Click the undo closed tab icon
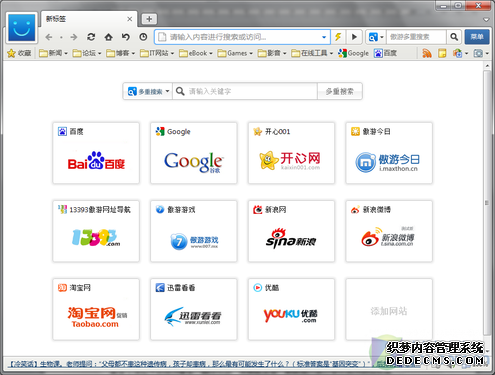This screenshot has width=495, height=375. coord(126,37)
